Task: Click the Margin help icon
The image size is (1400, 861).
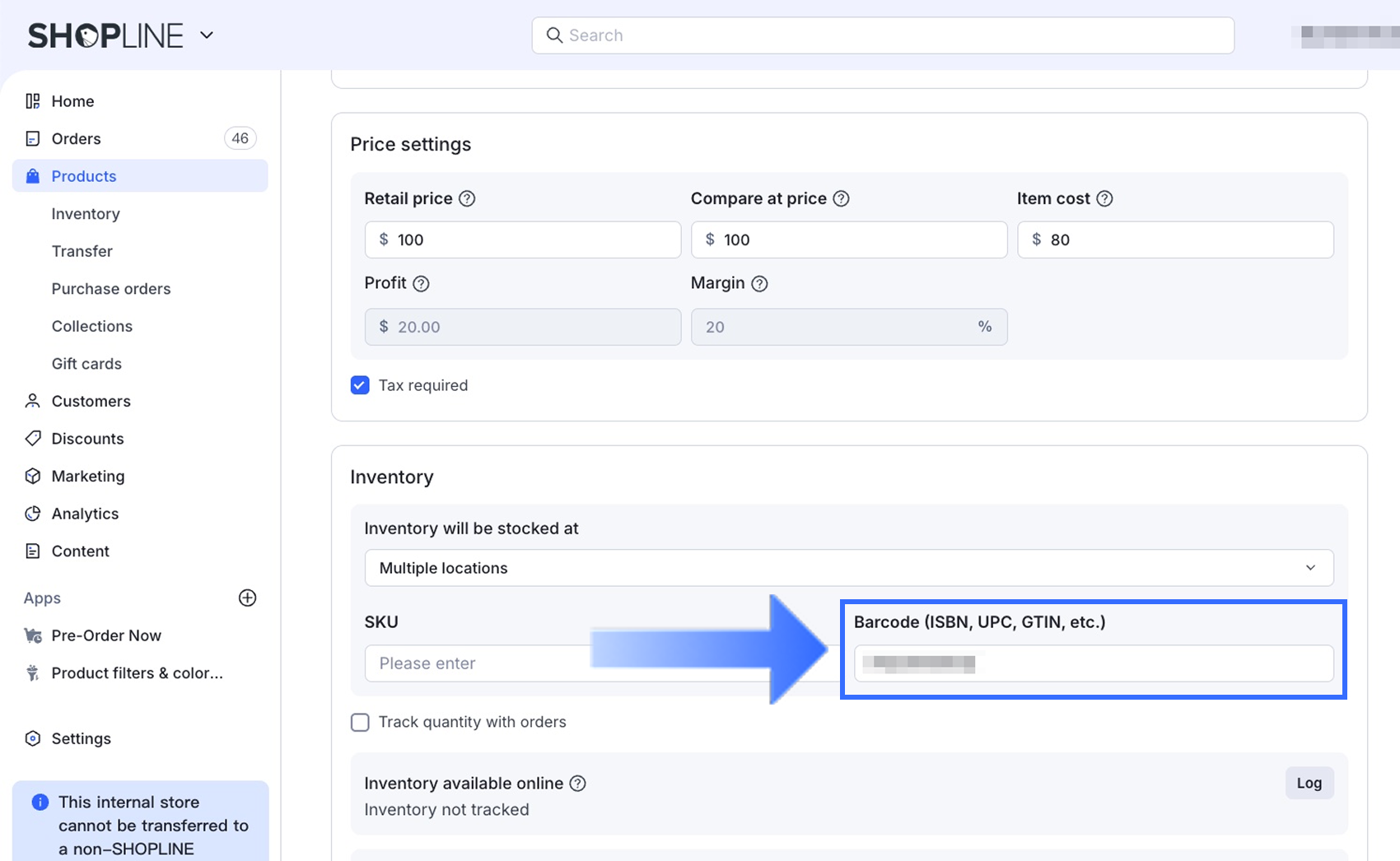Action: [760, 284]
